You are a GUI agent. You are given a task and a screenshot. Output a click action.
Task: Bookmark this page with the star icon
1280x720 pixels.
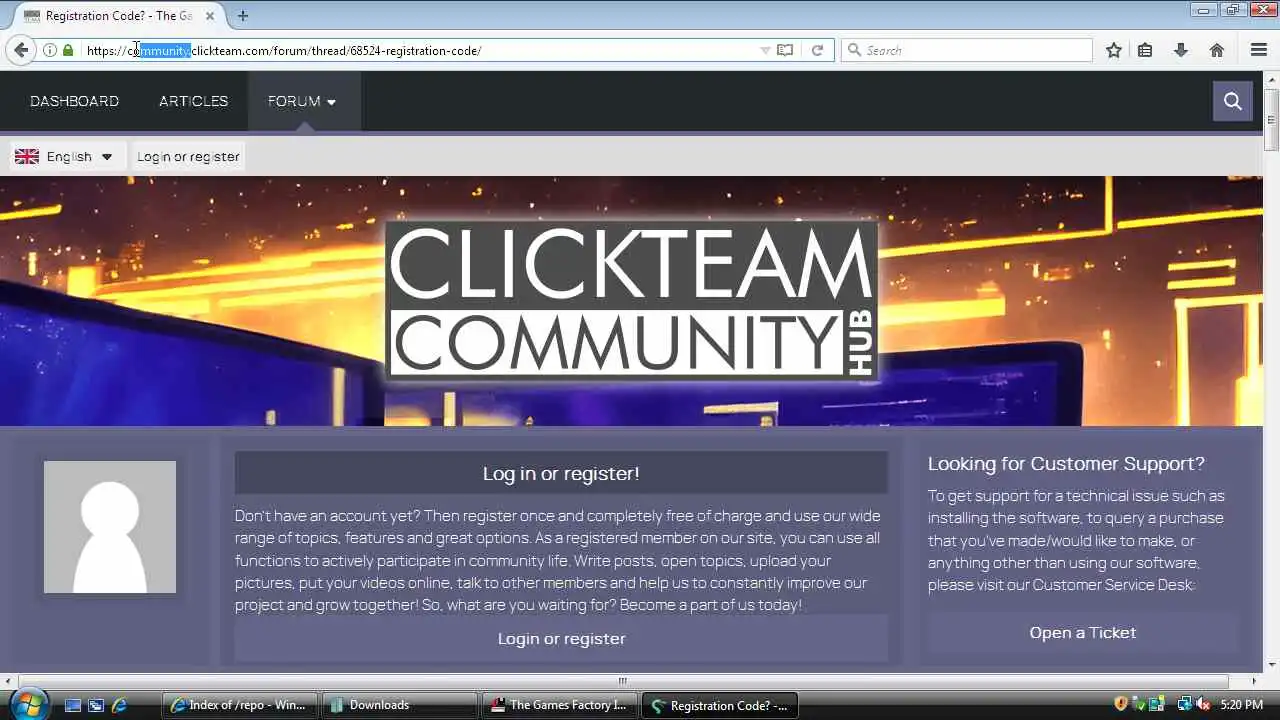[1114, 50]
